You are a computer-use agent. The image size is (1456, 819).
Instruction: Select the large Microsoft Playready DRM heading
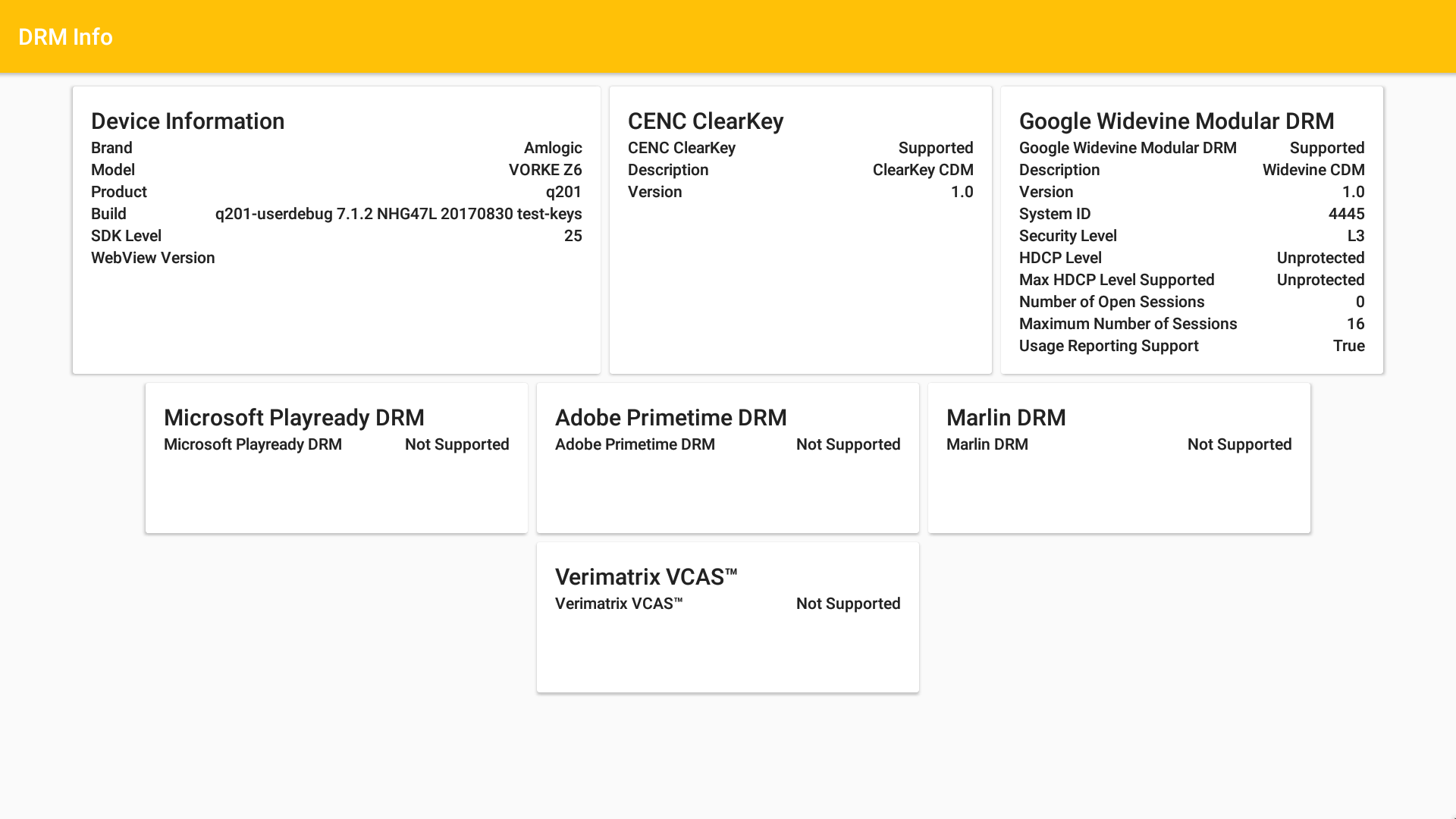pyautogui.click(x=294, y=418)
